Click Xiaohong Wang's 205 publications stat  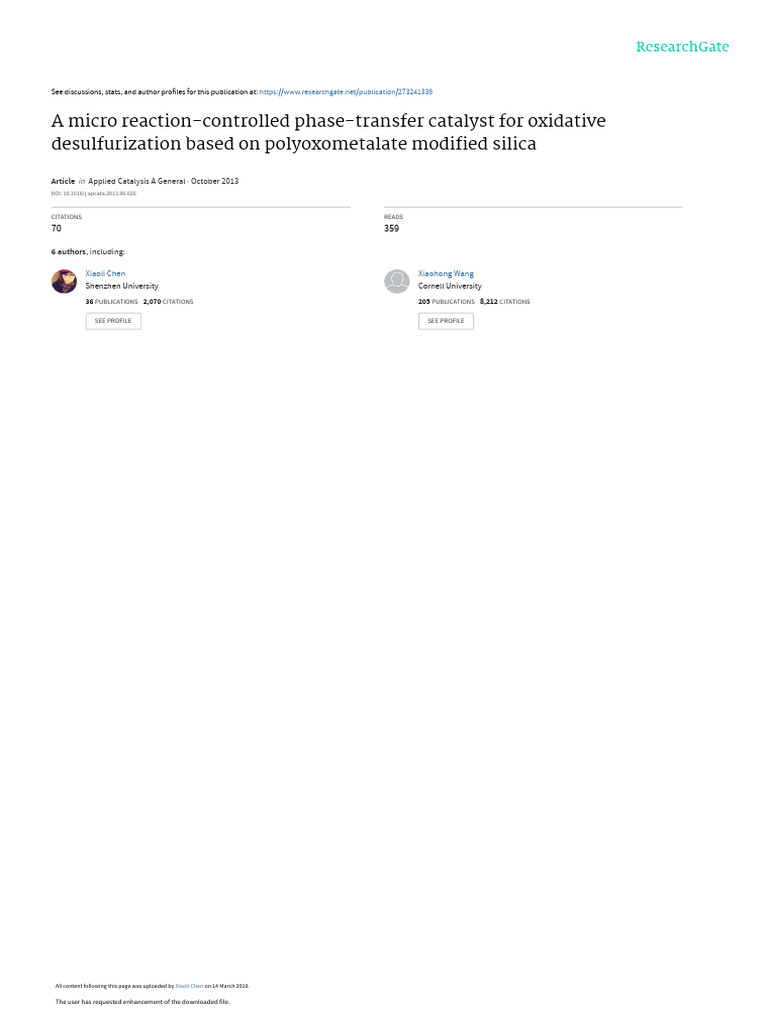(446, 301)
